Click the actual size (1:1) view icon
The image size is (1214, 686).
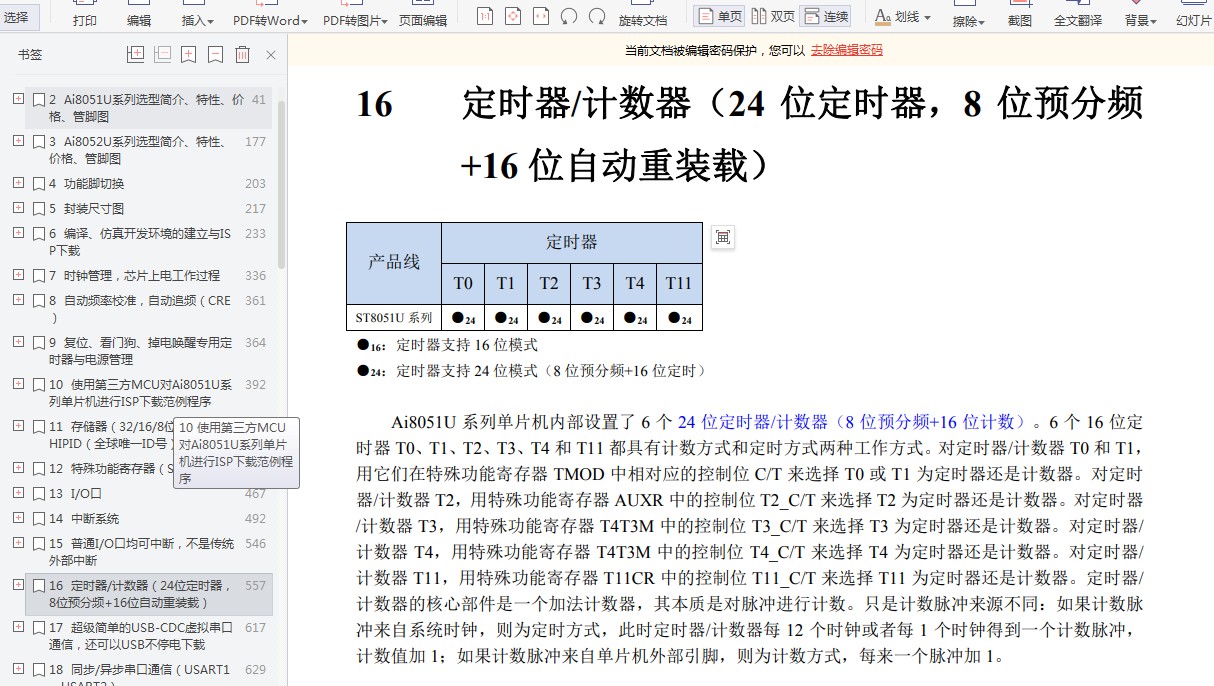484,16
